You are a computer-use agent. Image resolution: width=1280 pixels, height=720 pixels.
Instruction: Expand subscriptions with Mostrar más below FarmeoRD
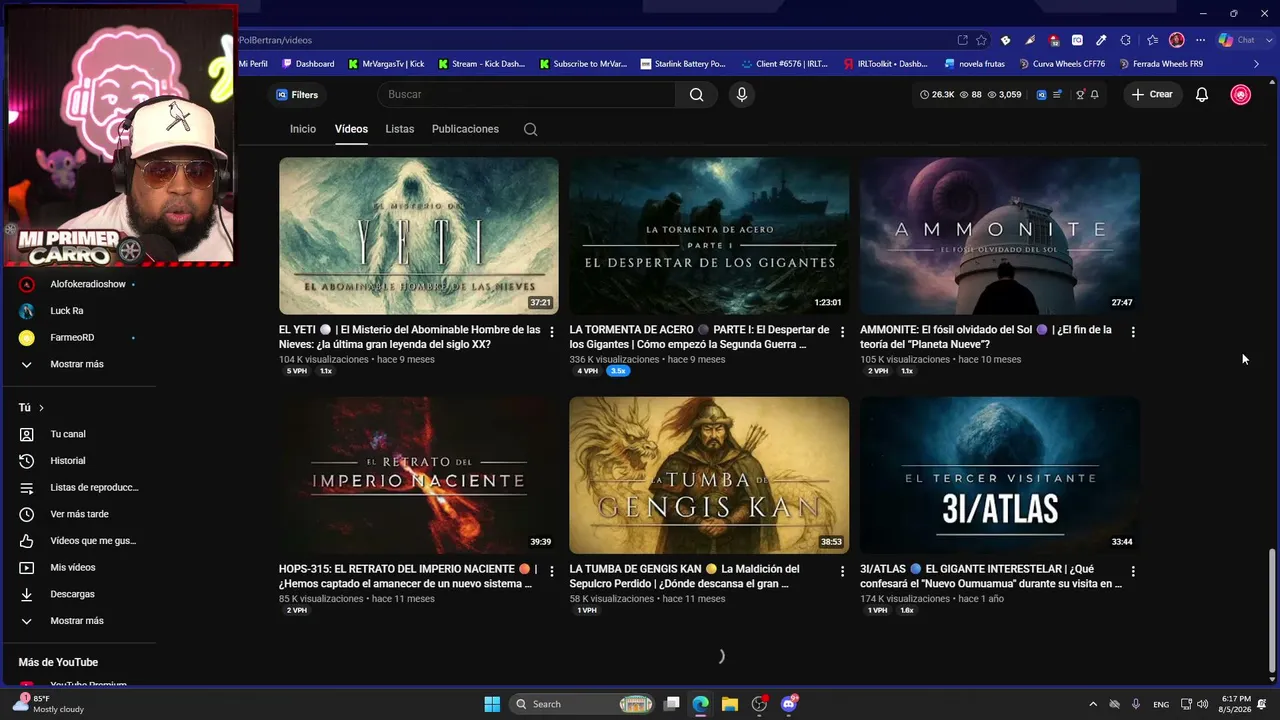[x=78, y=364]
